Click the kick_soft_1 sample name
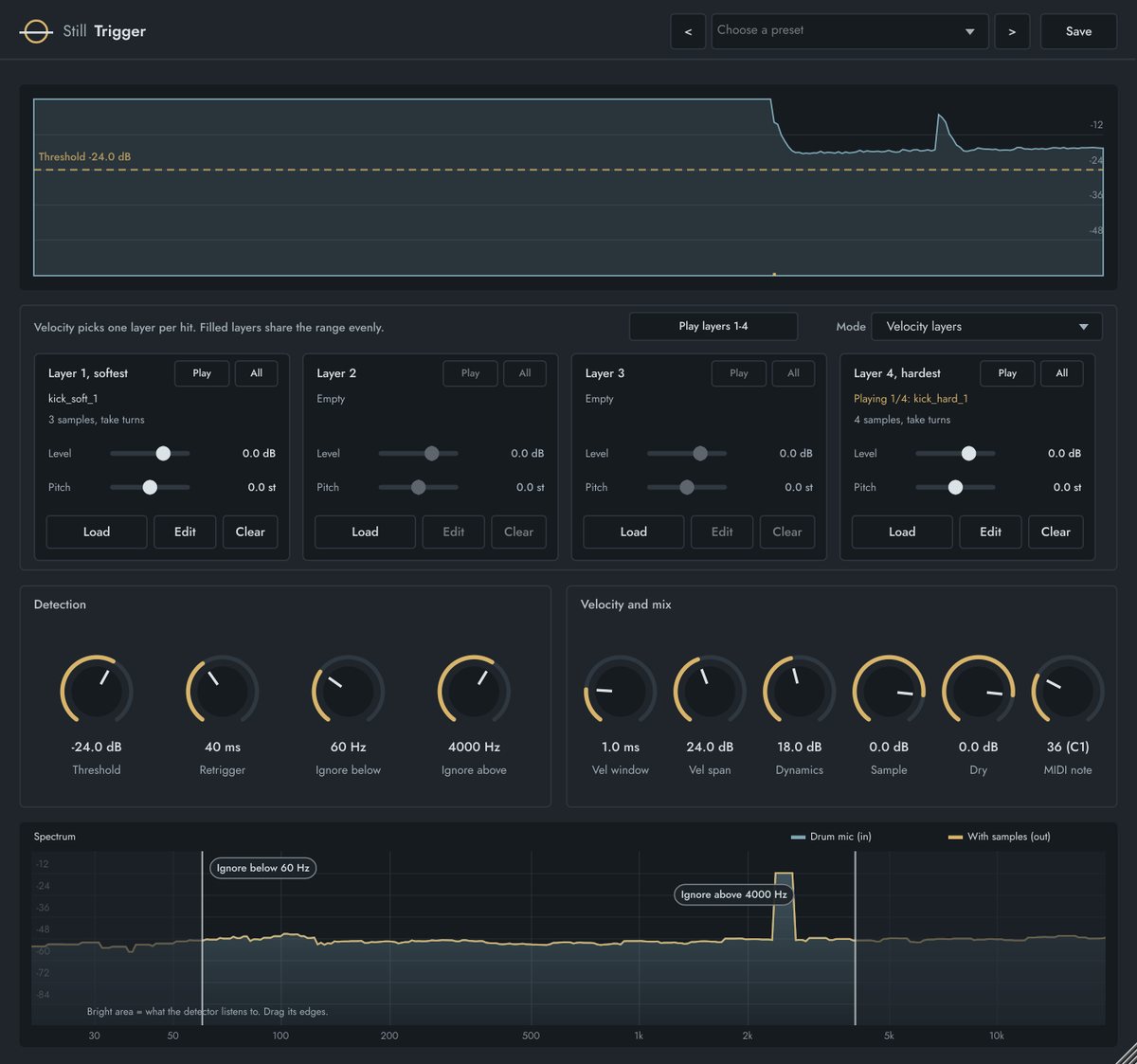The width and height of the screenshot is (1137, 1064). (73, 399)
